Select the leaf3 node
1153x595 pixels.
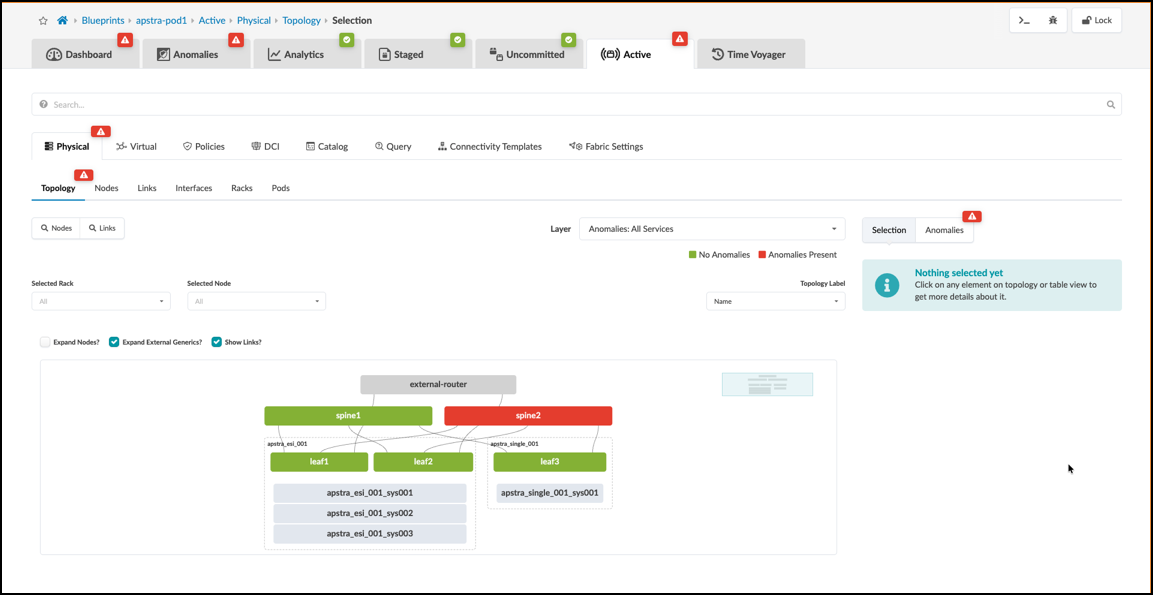pyautogui.click(x=549, y=462)
